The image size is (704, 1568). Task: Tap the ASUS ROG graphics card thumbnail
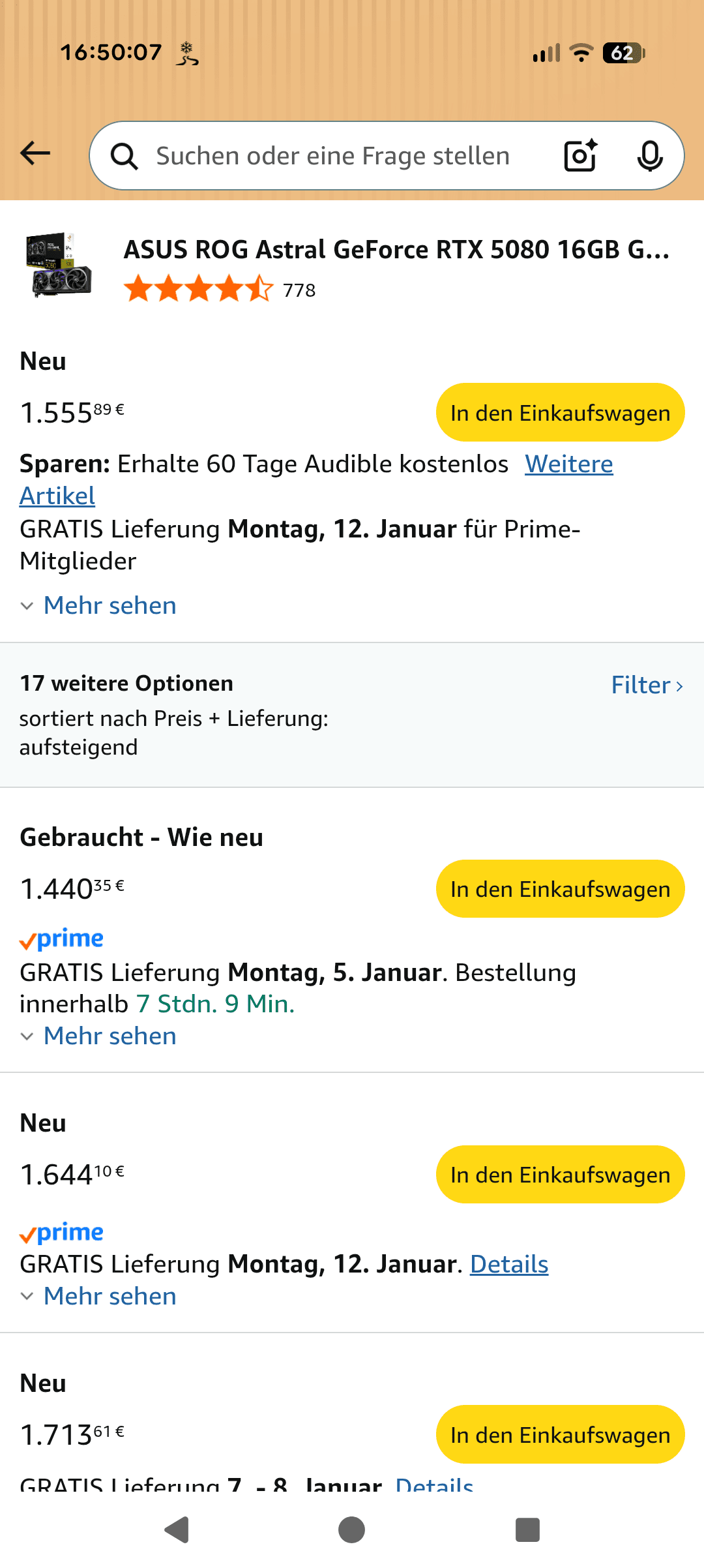click(x=59, y=265)
